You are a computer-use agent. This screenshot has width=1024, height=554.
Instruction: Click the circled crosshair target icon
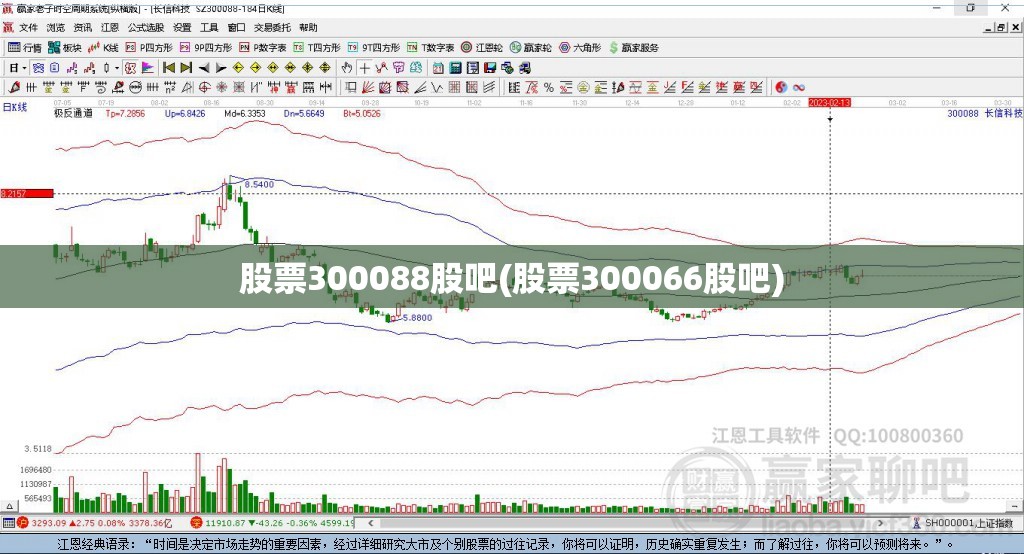[204, 87]
